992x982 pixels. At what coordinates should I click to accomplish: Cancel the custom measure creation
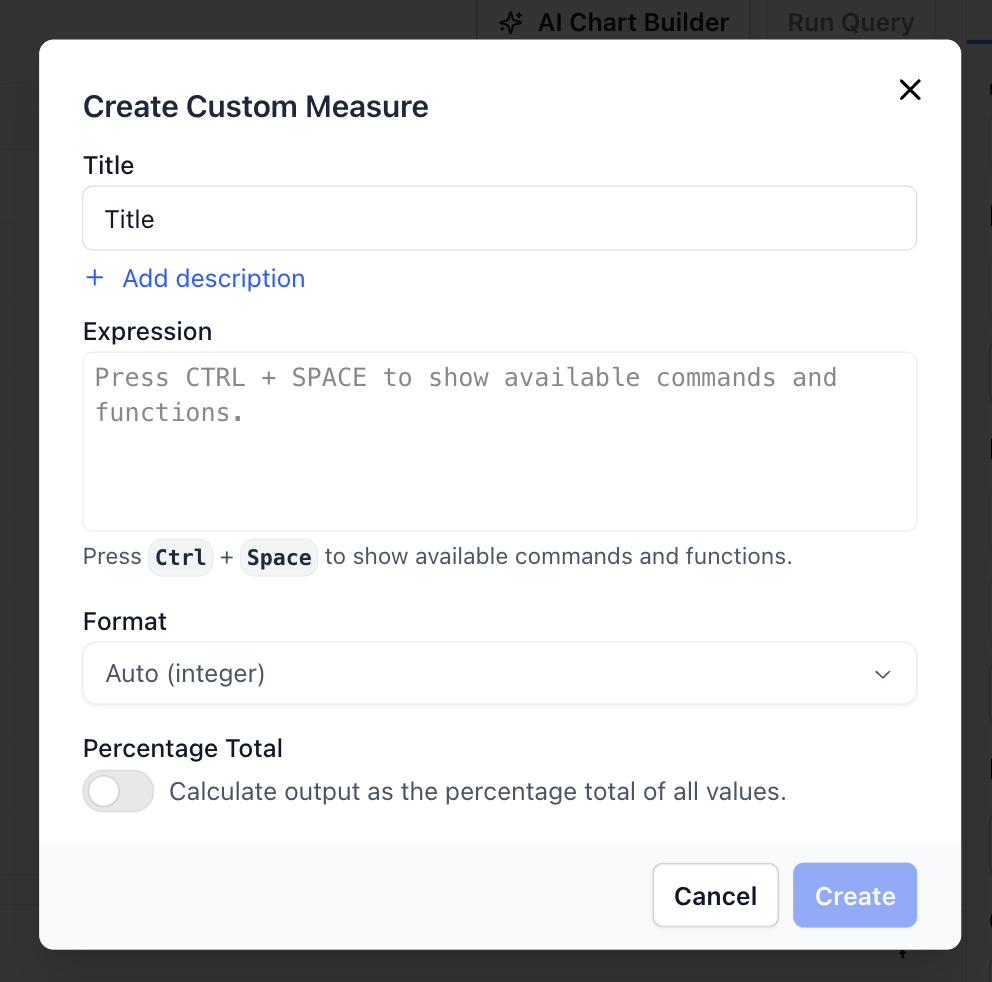point(715,896)
